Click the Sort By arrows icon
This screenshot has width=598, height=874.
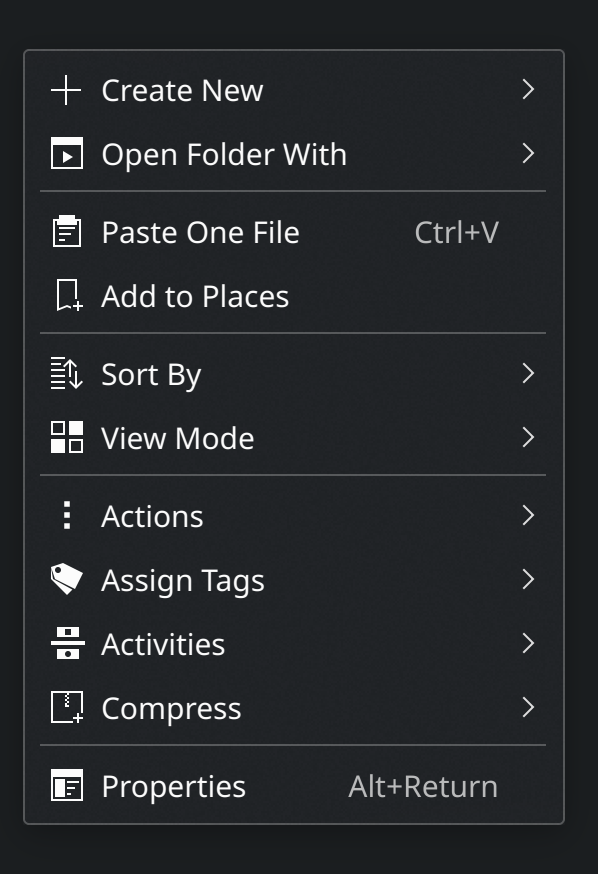pyautogui.click(x=67, y=373)
